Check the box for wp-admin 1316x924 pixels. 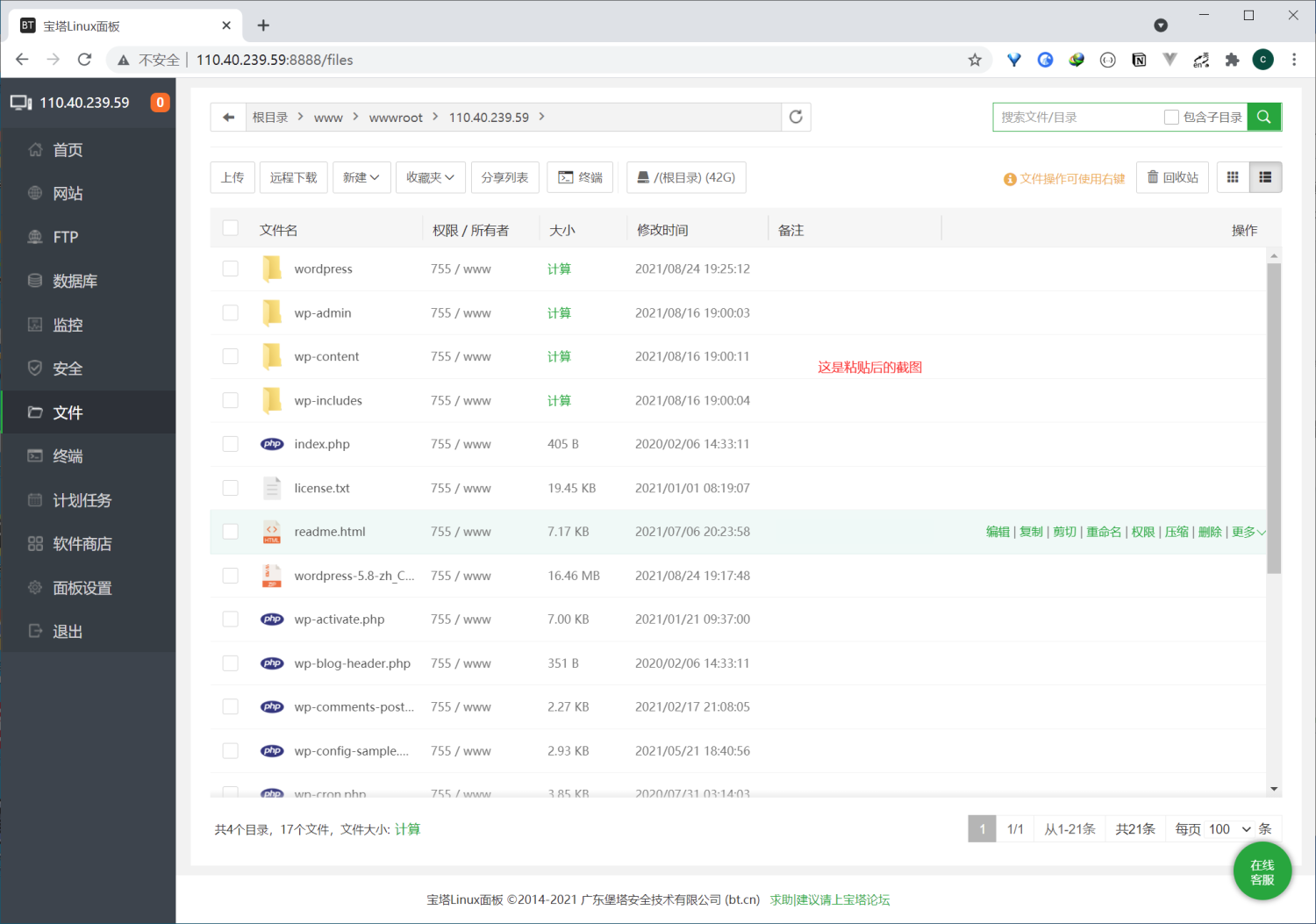(x=231, y=312)
